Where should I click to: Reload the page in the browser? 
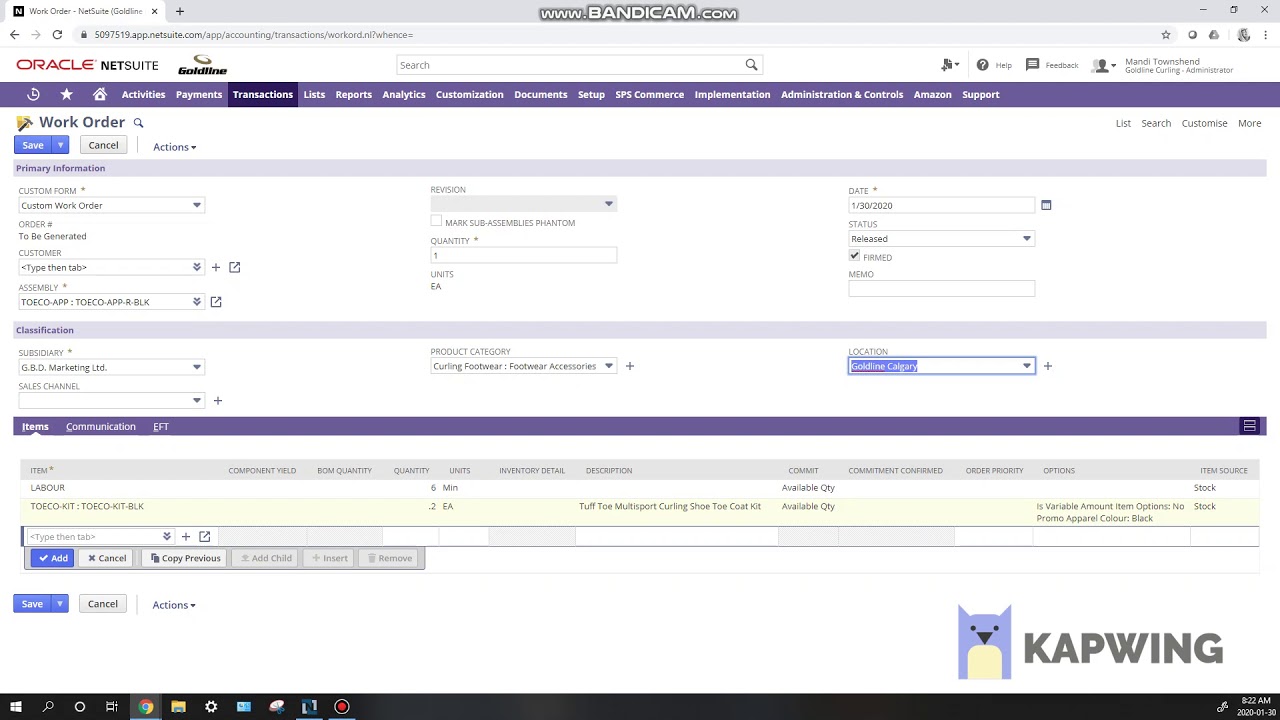pos(57,34)
